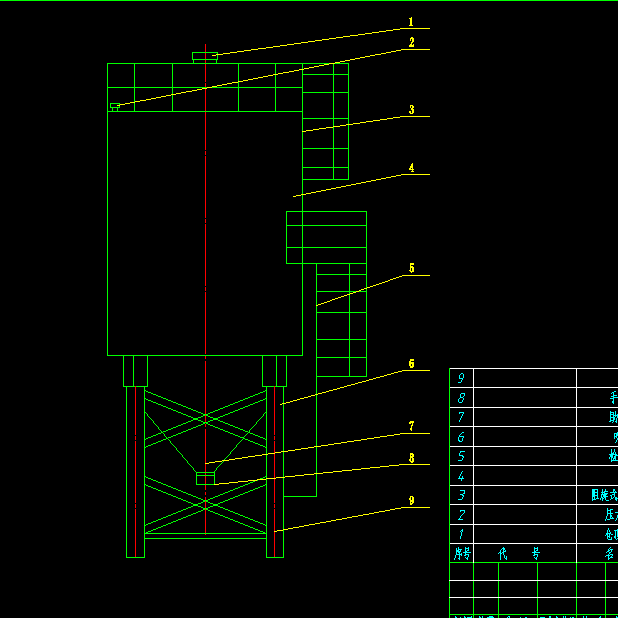Pick the small cap atop the silo roof
This screenshot has width=618, height=618.
pos(205,58)
